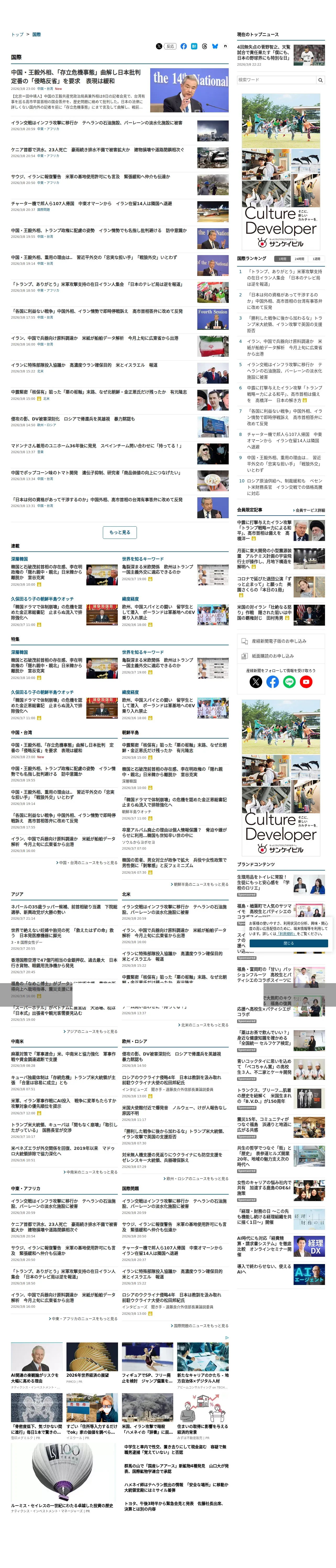The image size is (336, 1568).
Task: Go to トップ in the breadcrumb
Action: click(x=17, y=35)
